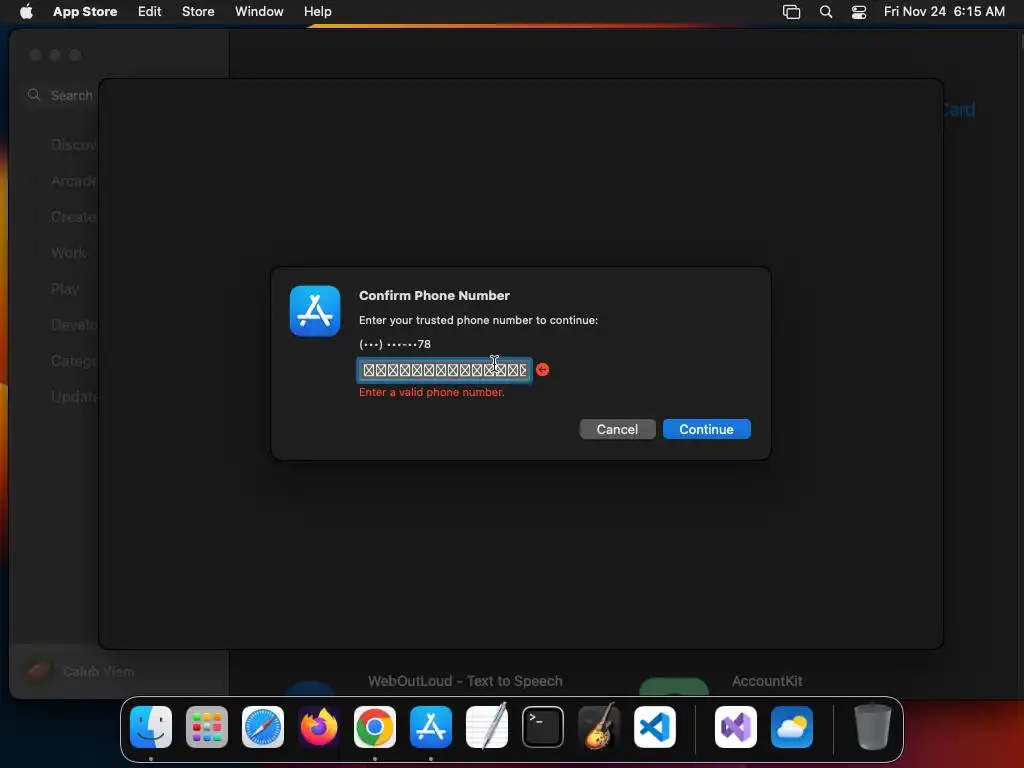Open the Store menu
Screen dimensions: 1024x768
198,11
